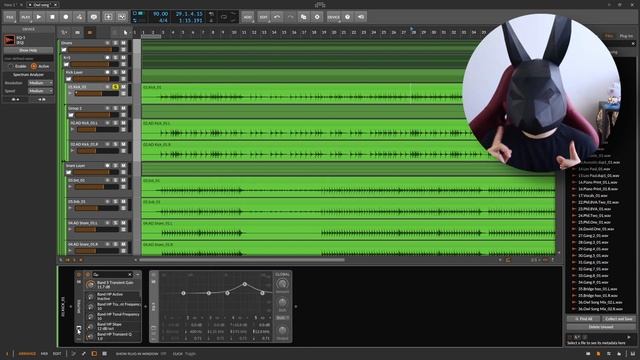Screen dimensions: 640x360
Task: Turn the GLOBAL gain knob in EQ
Action: click(x=282, y=284)
